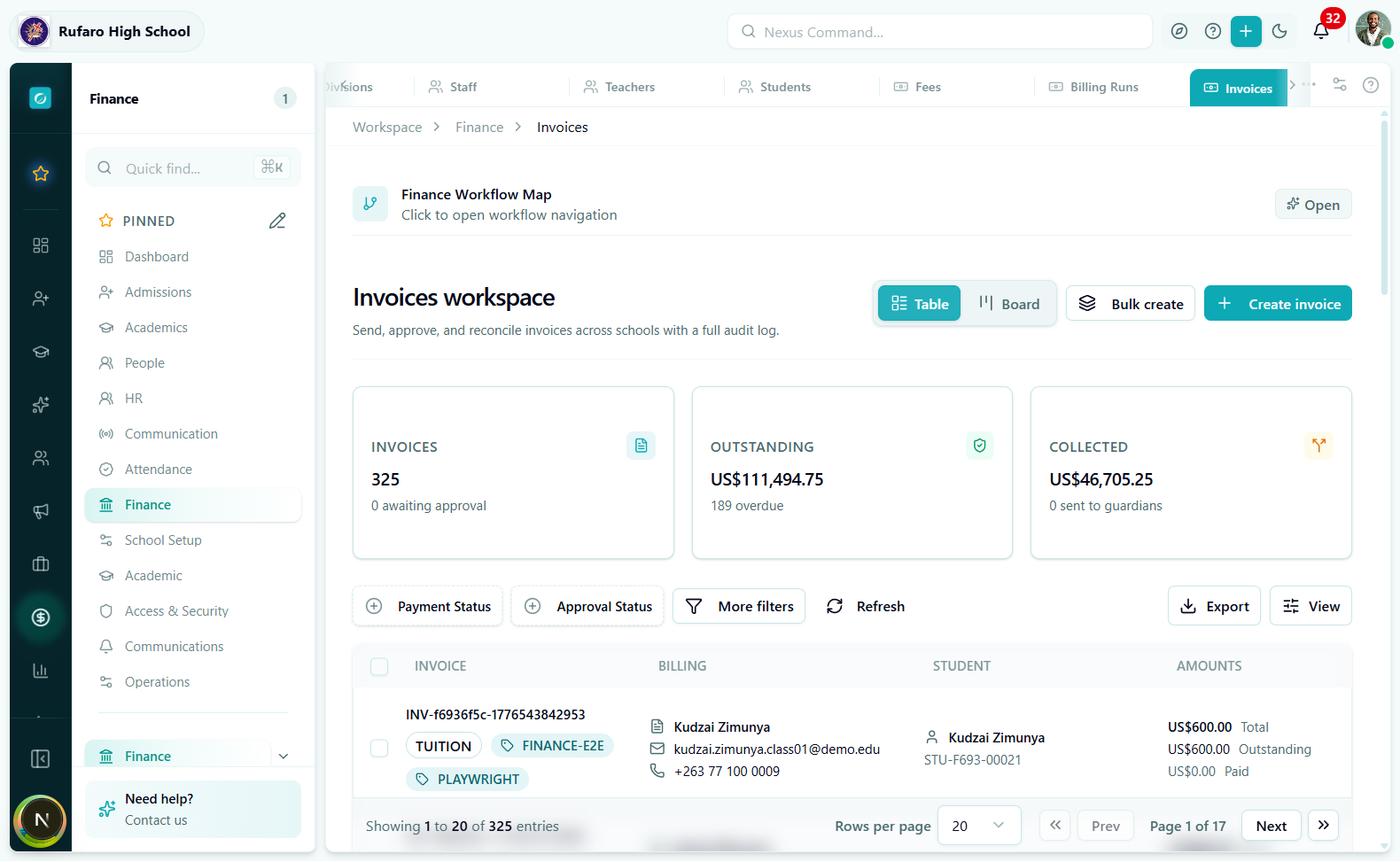Open the Staff tab
The image size is (1400, 862).
453,87
